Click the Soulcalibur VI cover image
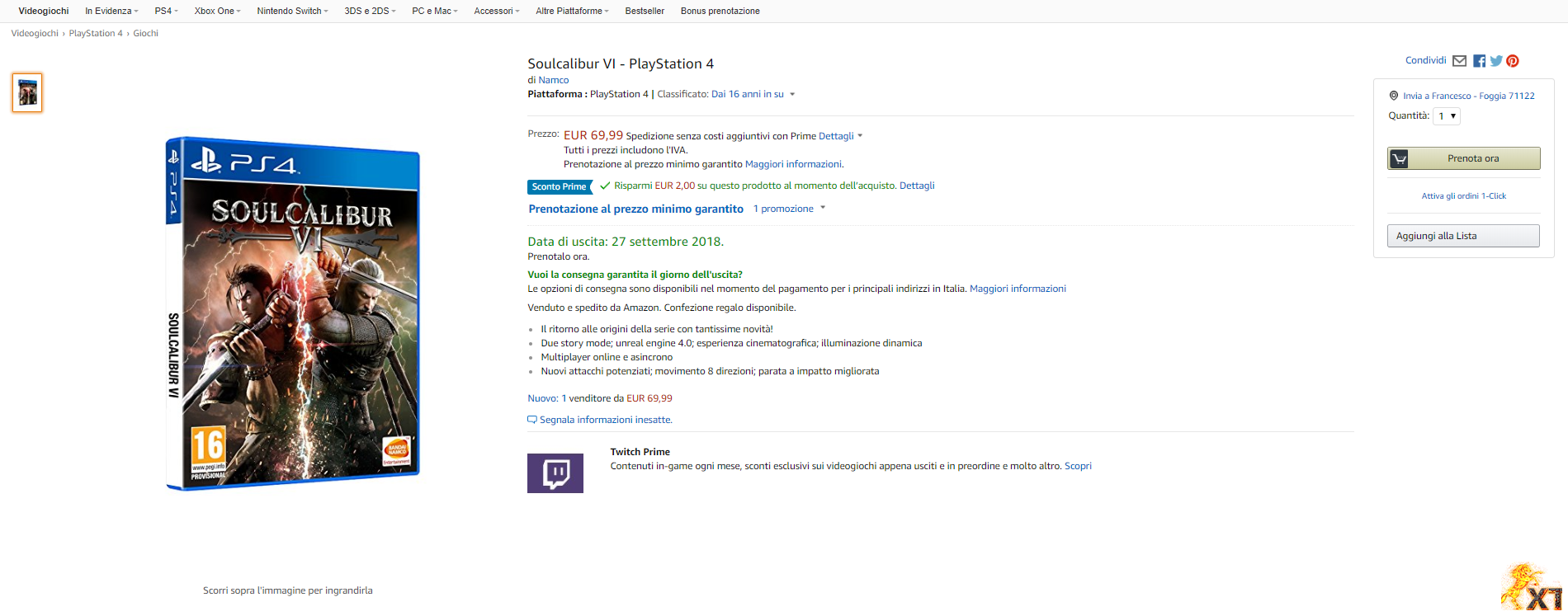The image size is (1568, 616). (x=293, y=313)
